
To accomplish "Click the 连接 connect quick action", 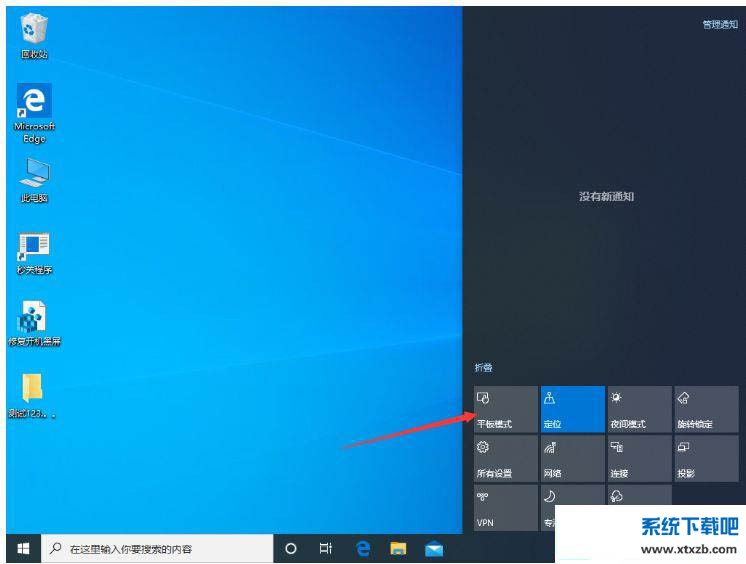I will pyautogui.click(x=639, y=458).
